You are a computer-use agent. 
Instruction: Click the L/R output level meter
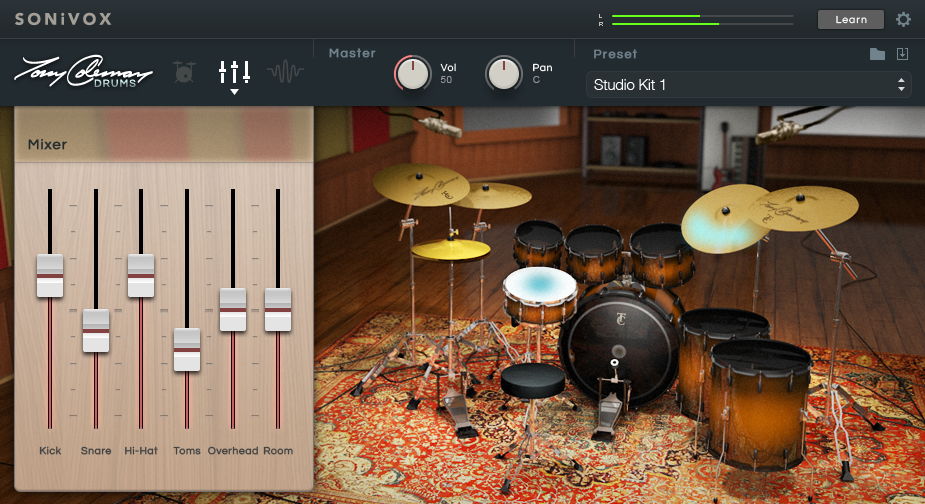coord(696,19)
